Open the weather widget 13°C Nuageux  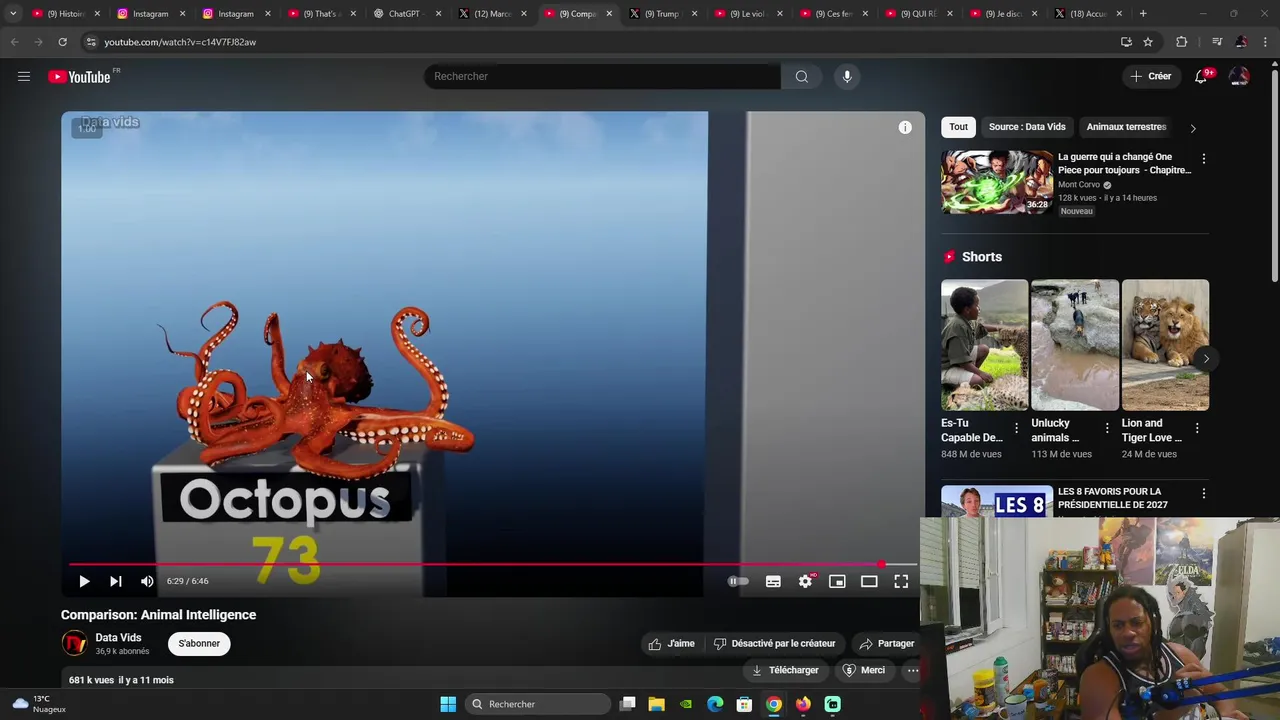[40, 704]
